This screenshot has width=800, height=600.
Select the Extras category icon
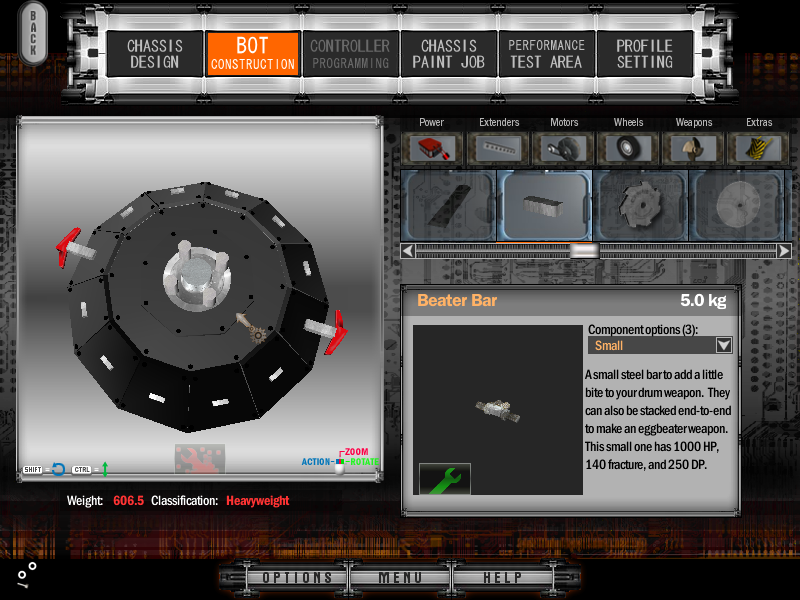pos(759,148)
